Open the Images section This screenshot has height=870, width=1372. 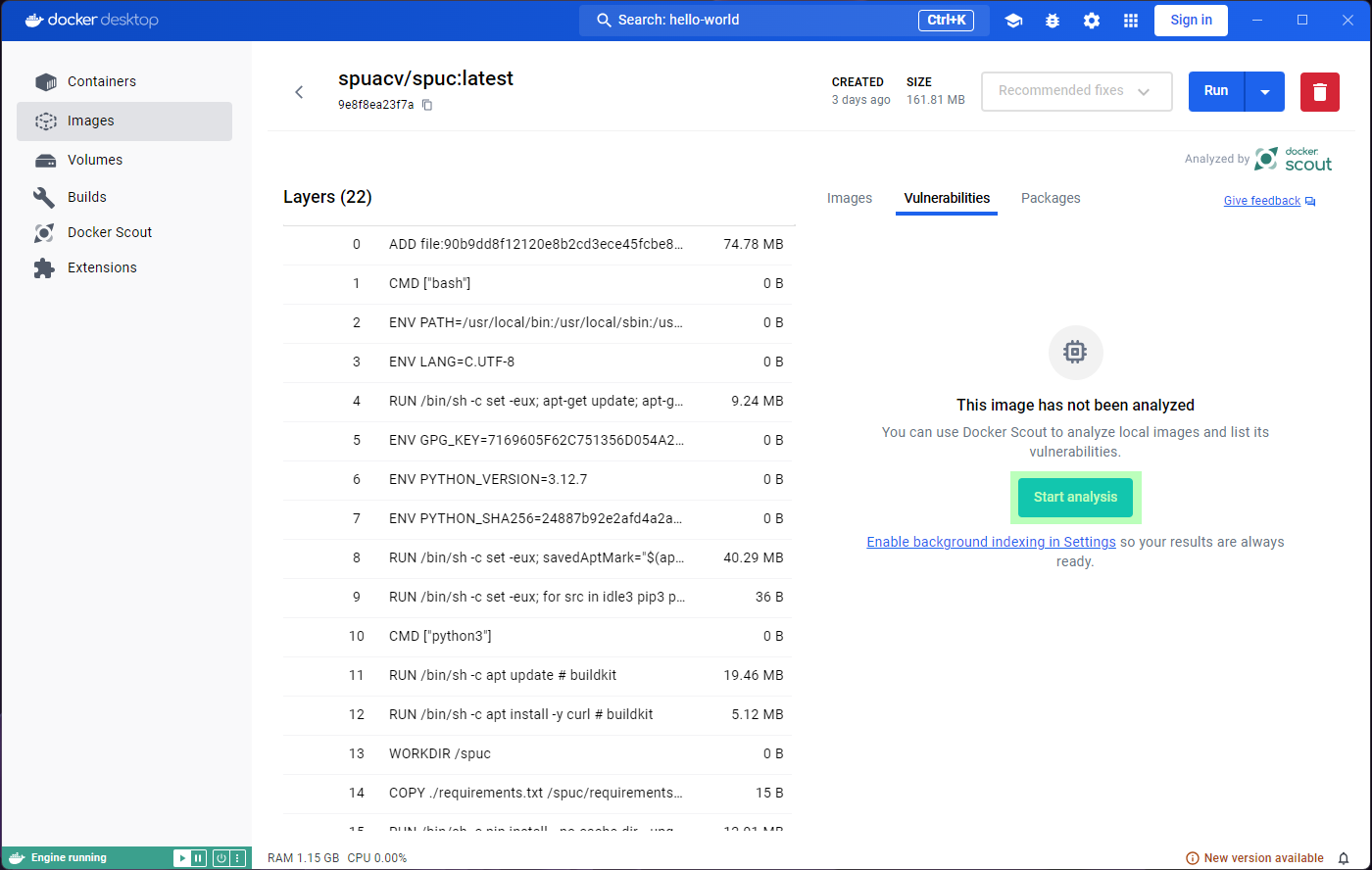pos(124,121)
